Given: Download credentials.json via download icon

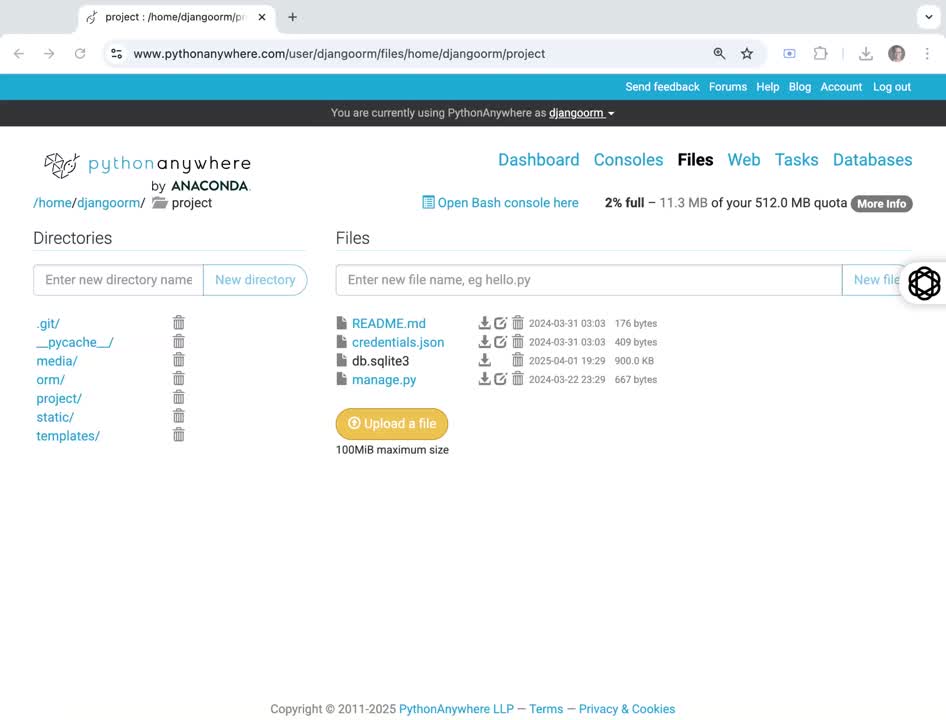Looking at the screenshot, I should 484,342.
